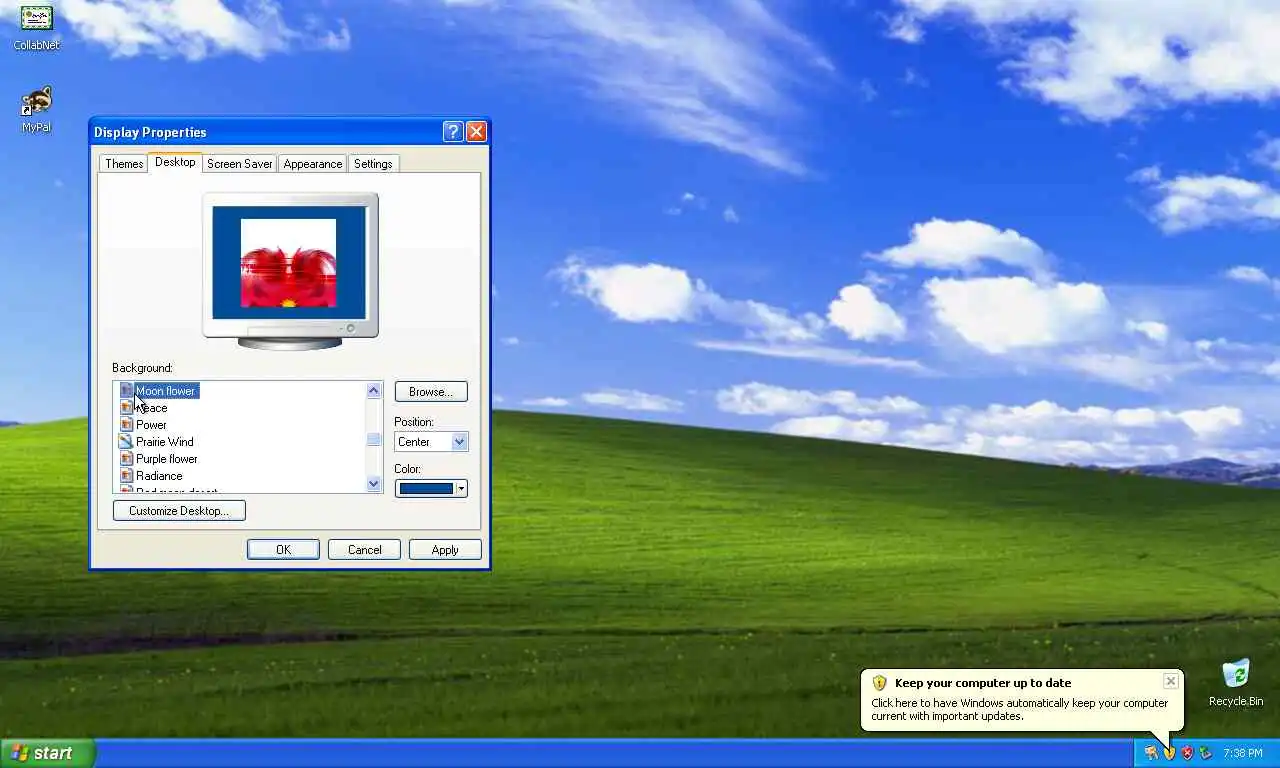
Task: Select the Desktop tab
Action: click(x=175, y=162)
